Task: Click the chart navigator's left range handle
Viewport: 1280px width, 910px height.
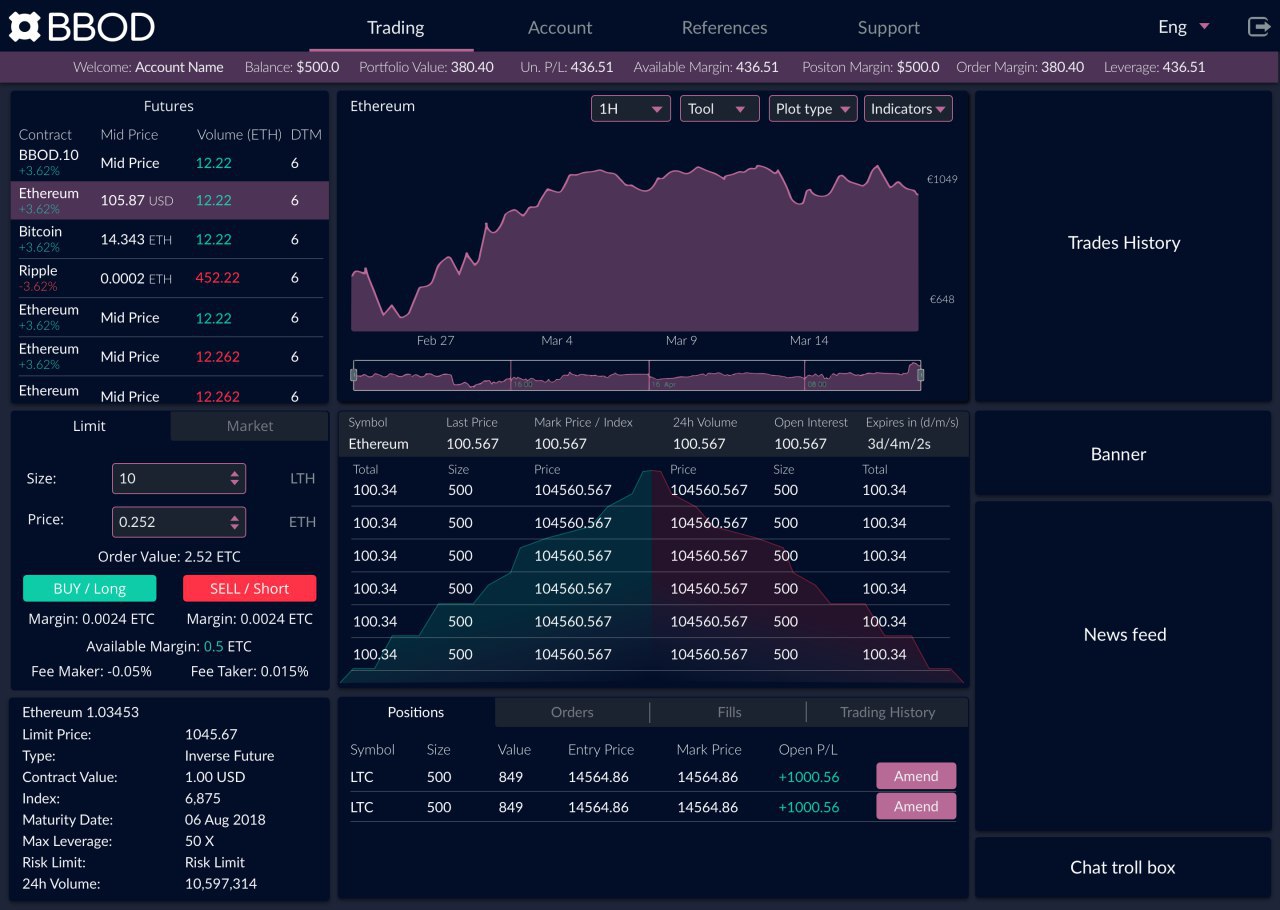Action: (x=353, y=375)
